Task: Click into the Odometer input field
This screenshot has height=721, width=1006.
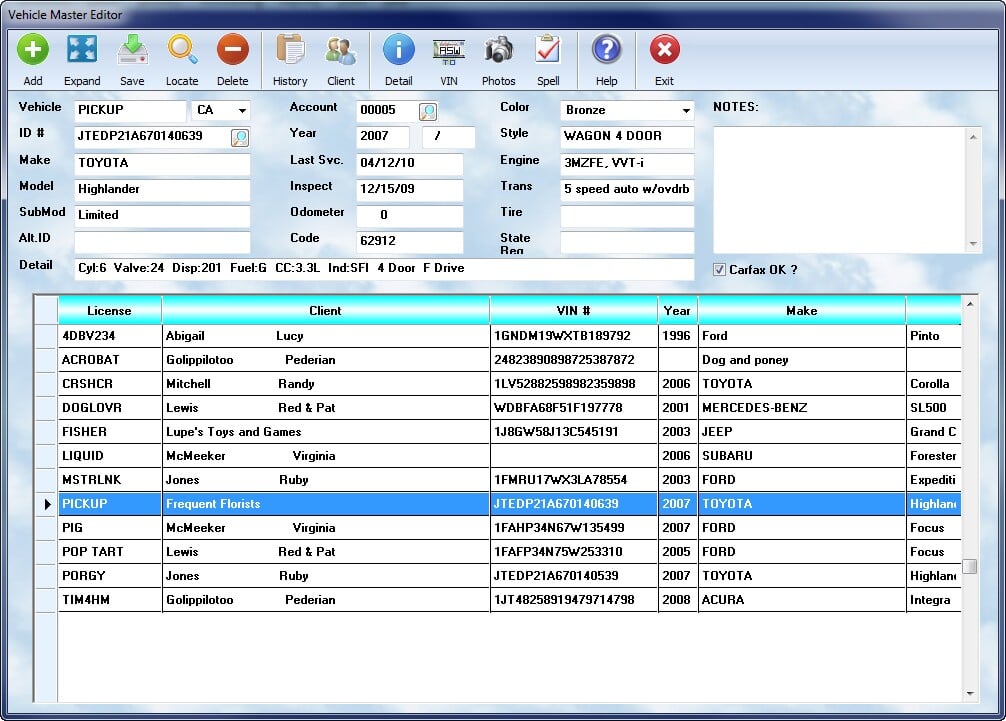Action: coord(410,216)
